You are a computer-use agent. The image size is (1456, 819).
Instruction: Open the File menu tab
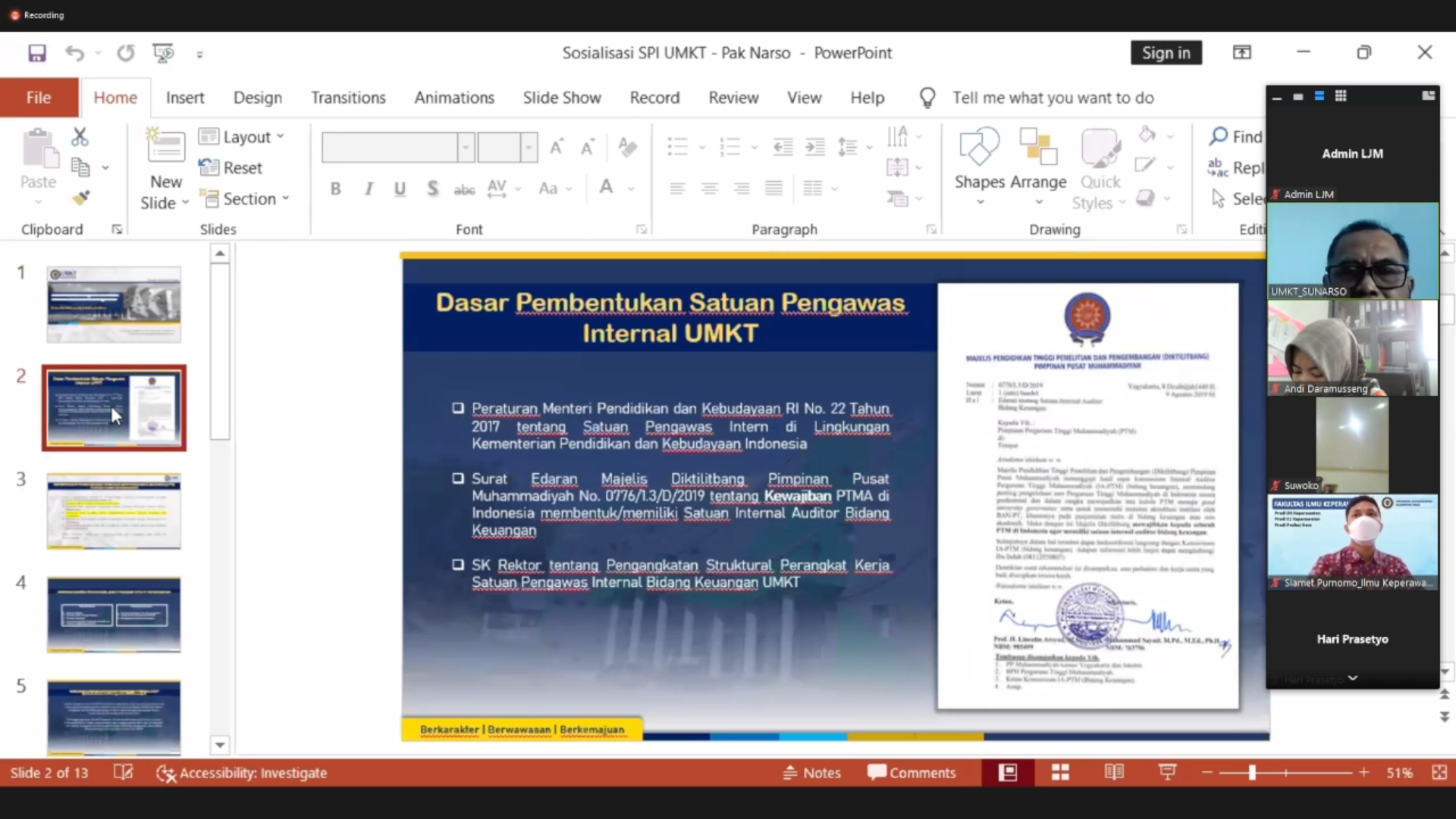39,98
